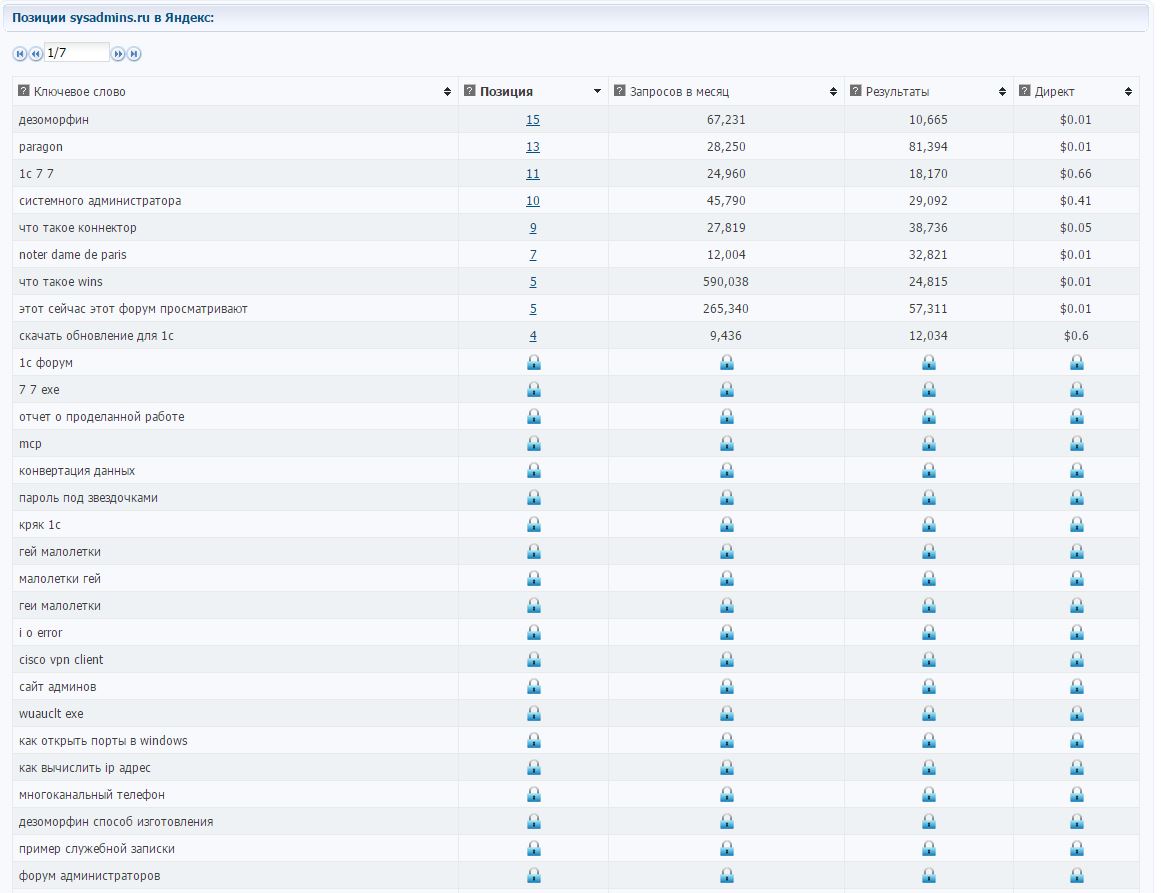The image size is (1161, 893).
Task: Click help icon next to Директ header
Action: point(1025,91)
